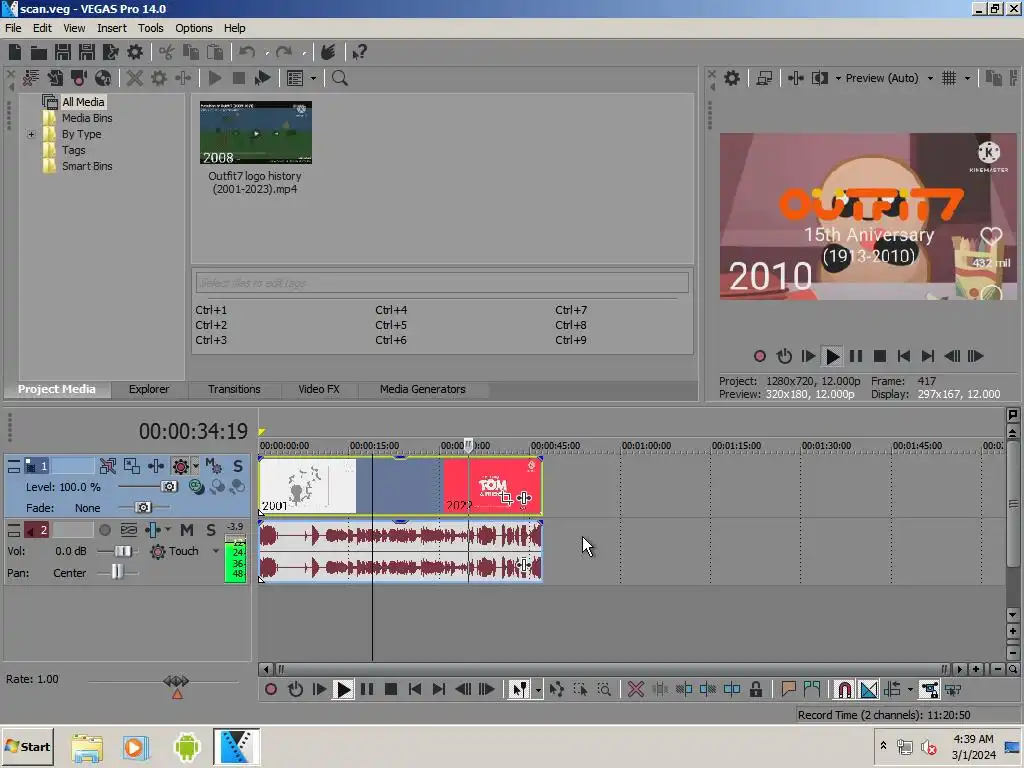The height and width of the screenshot is (768, 1024).
Task: Open the Touch automation mode dropdown
Action: coord(216,551)
